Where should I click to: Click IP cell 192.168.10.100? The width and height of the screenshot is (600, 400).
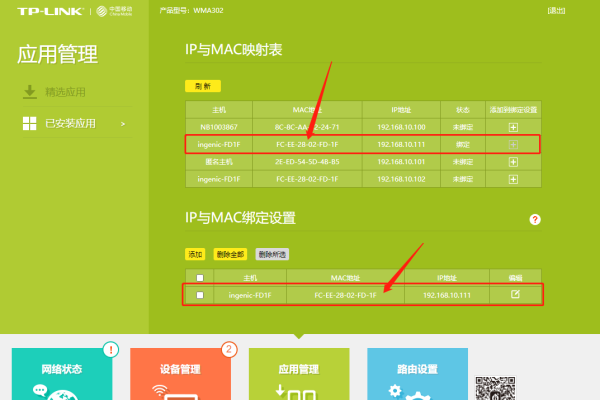pyautogui.click(x=401, y=127)
